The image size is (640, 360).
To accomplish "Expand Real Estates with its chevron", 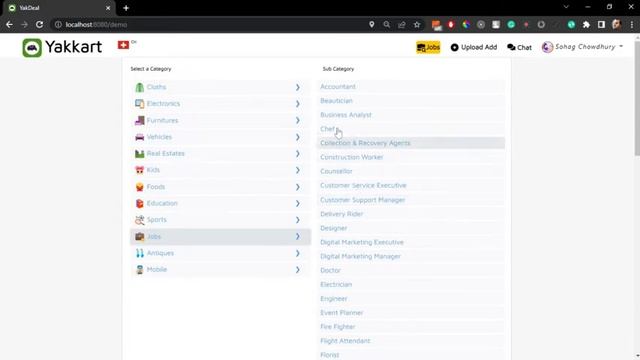I will [x=298, y=153].
